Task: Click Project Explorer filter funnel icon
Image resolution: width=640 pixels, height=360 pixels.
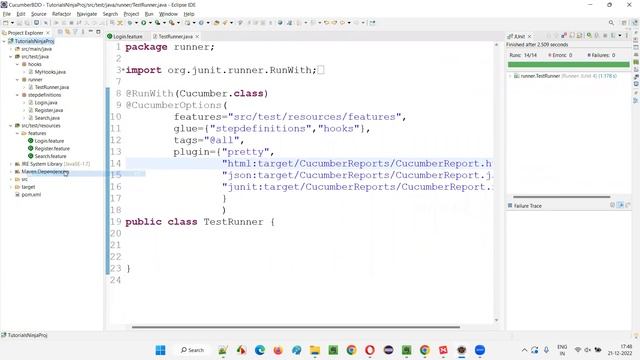Action: tap(75, 32)
